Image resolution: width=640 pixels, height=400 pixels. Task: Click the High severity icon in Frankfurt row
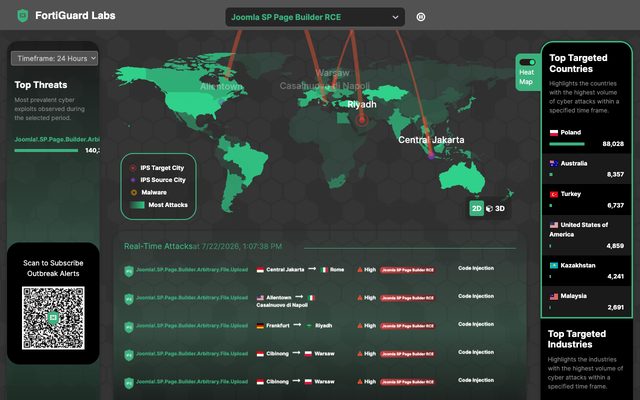tap(360, 326)
